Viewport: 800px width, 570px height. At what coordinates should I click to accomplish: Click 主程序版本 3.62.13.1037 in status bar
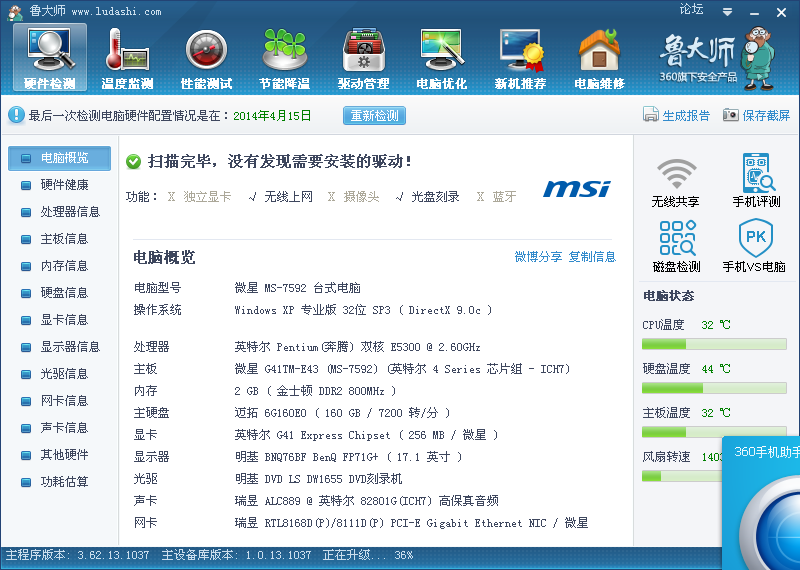pos(78,555)
